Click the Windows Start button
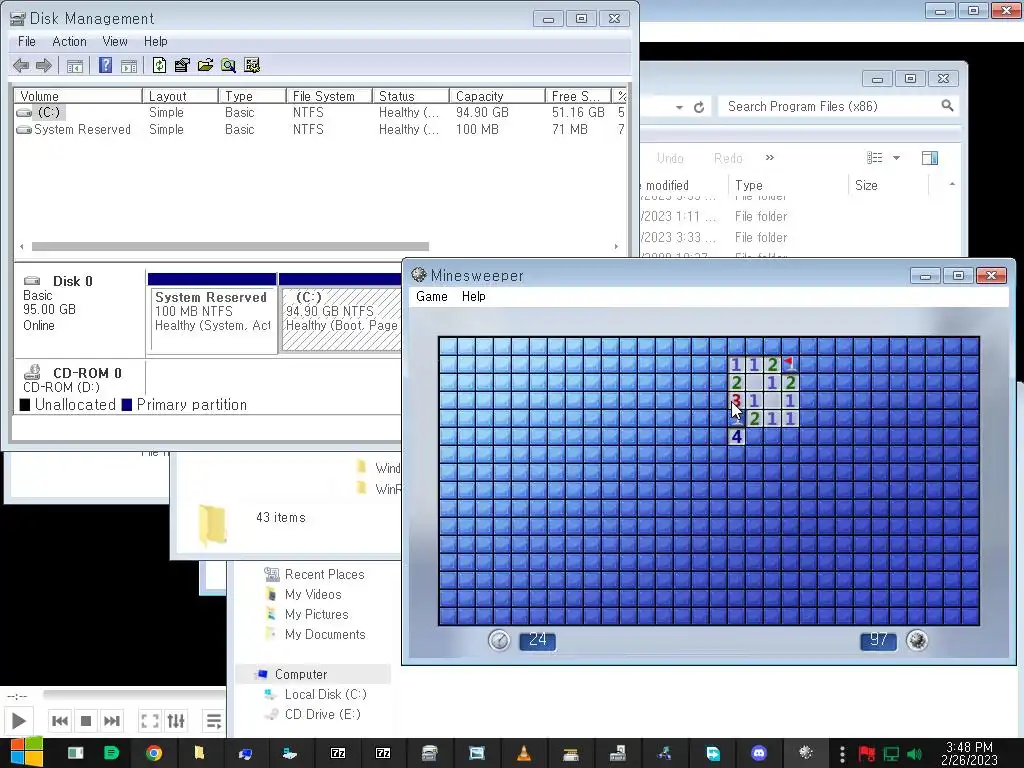This screenshot has height=768, width=1024. [26, 753]
